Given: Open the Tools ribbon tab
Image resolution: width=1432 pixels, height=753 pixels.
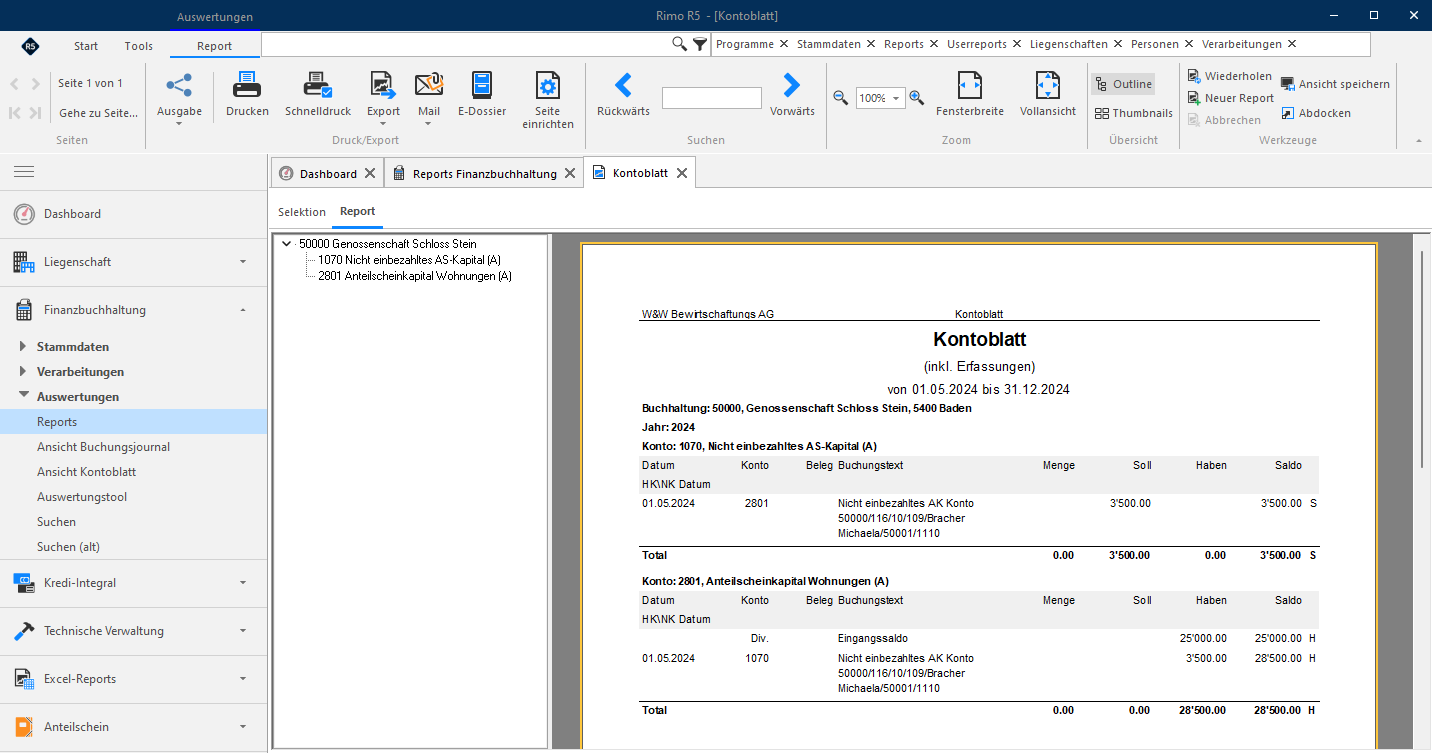Looking at the screenshot, I should [x=139, y=46].
